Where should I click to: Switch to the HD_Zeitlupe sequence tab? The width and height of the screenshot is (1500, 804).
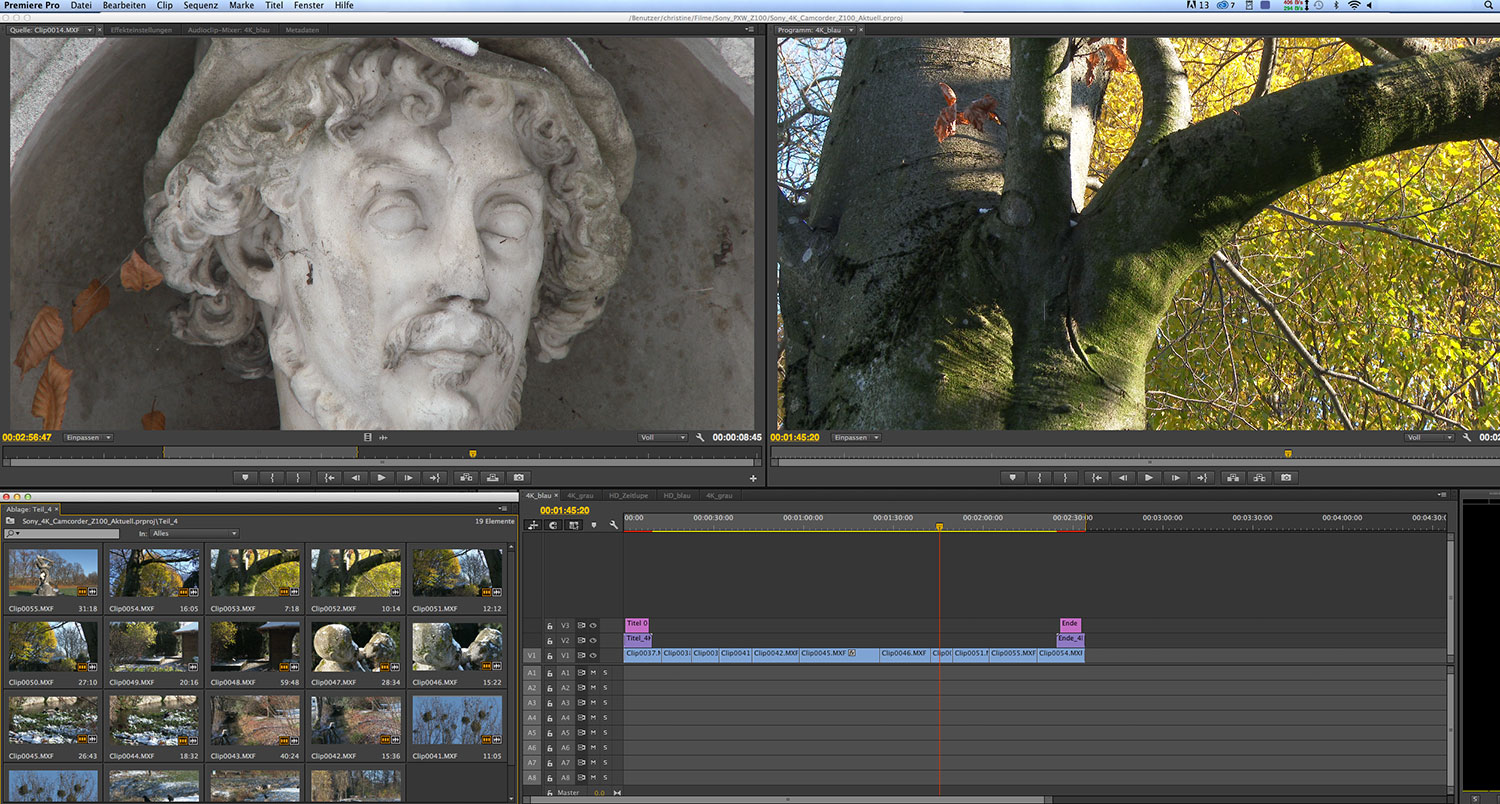[x=628, y=496]
